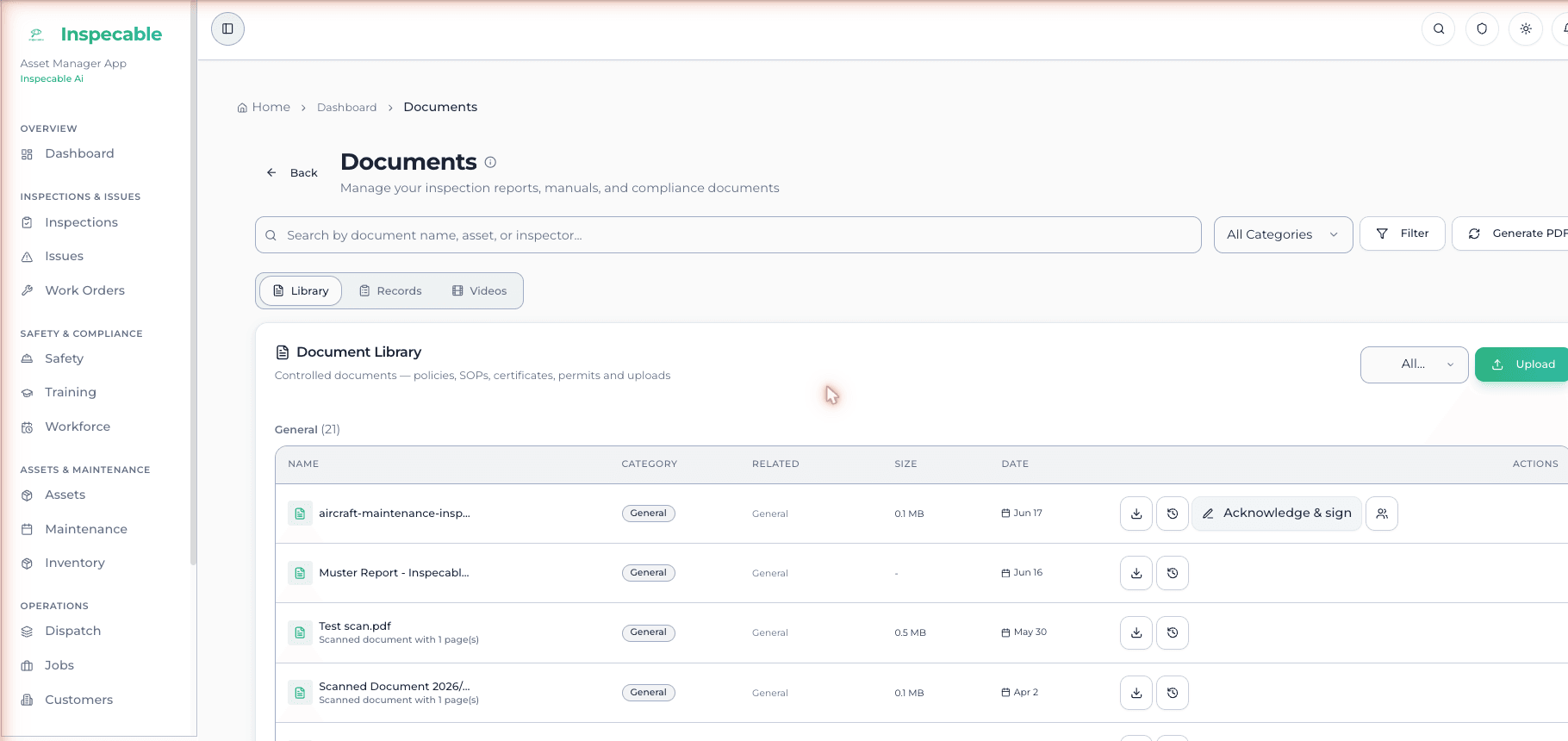View version history for aircraft-maintenance-insp document

pos(1173,514)
